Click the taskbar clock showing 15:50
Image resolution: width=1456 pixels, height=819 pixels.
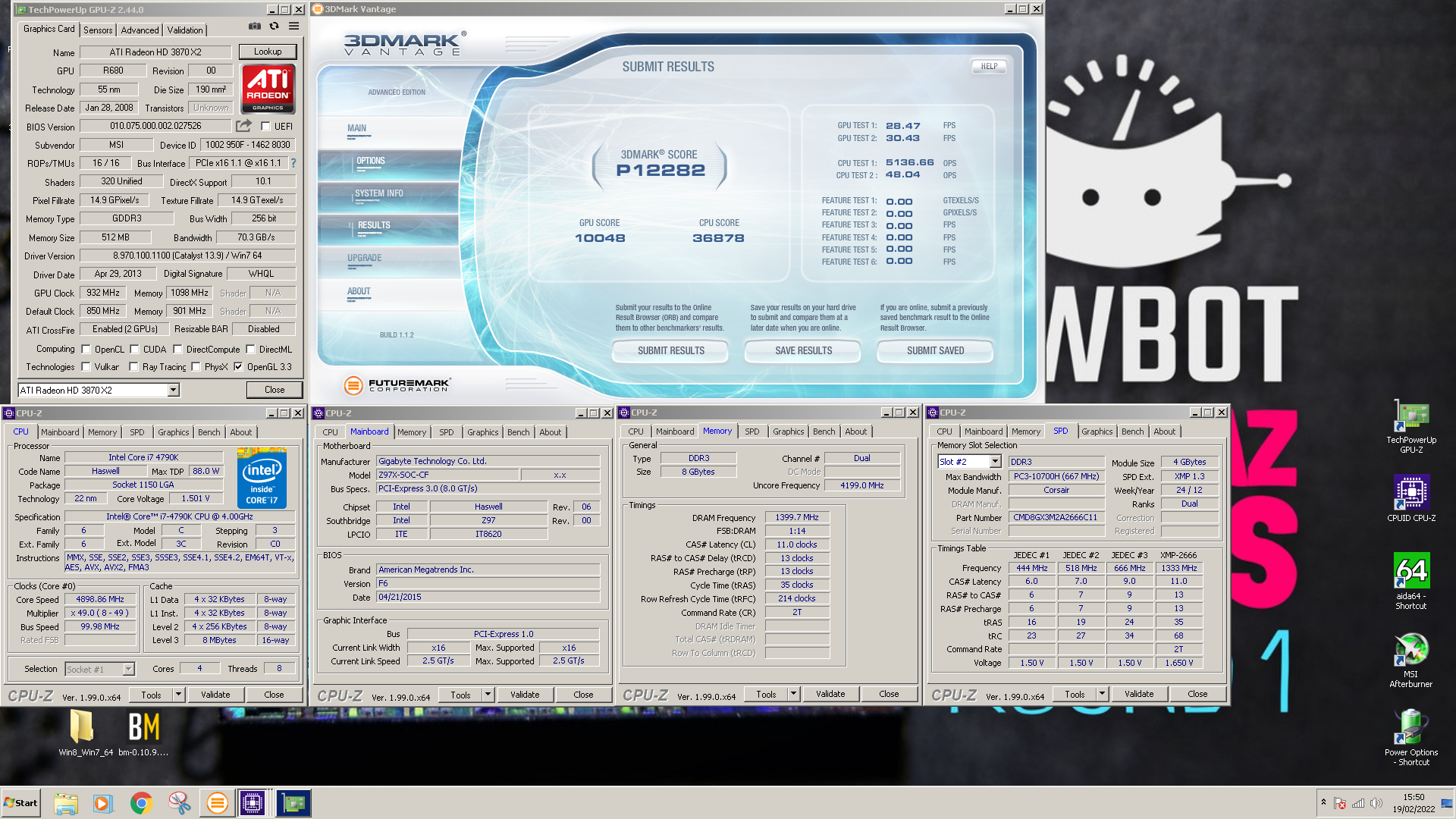point(1414,803)
